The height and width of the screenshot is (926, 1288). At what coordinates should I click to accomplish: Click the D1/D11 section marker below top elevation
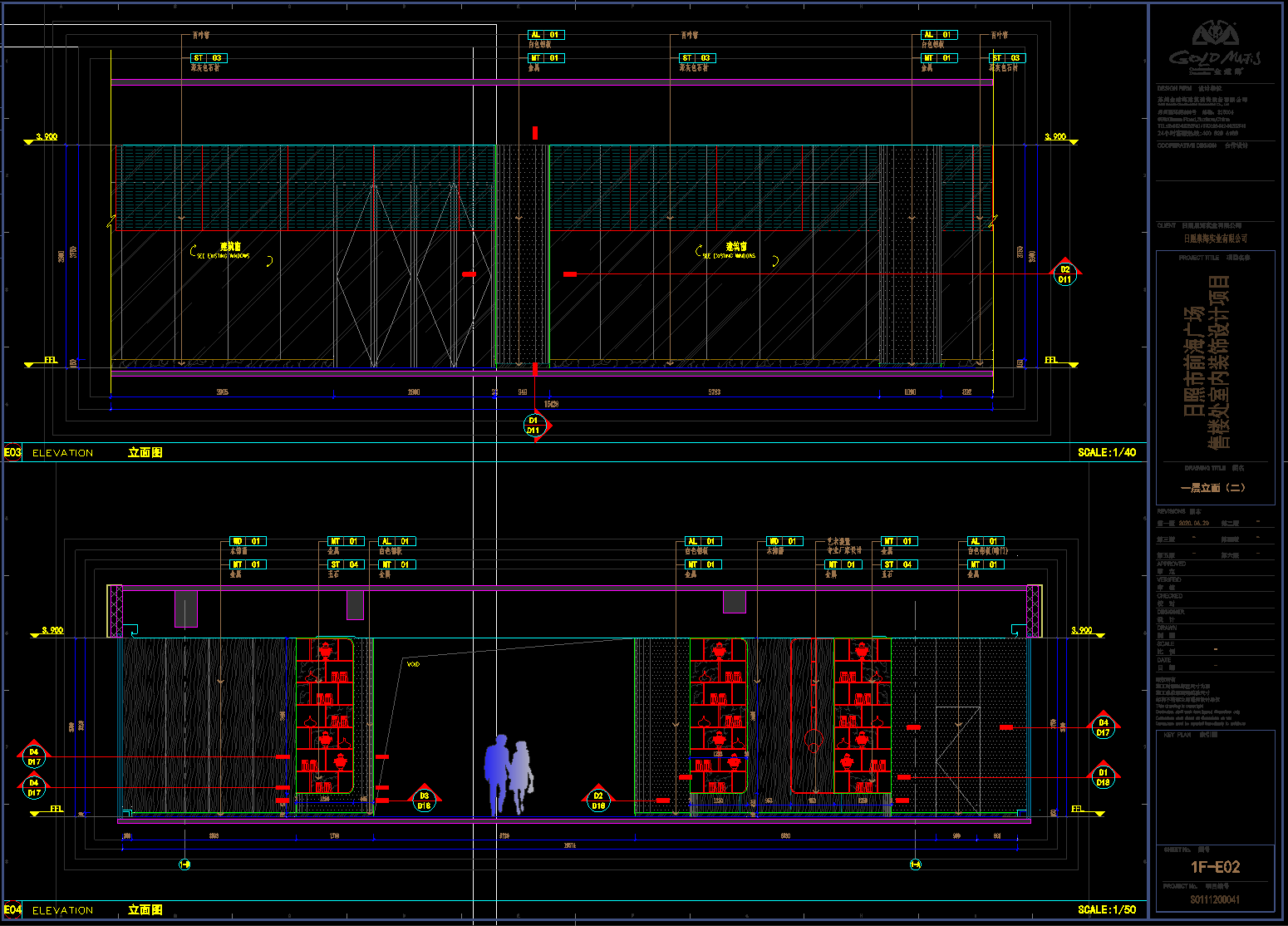[x=533, y=426]
